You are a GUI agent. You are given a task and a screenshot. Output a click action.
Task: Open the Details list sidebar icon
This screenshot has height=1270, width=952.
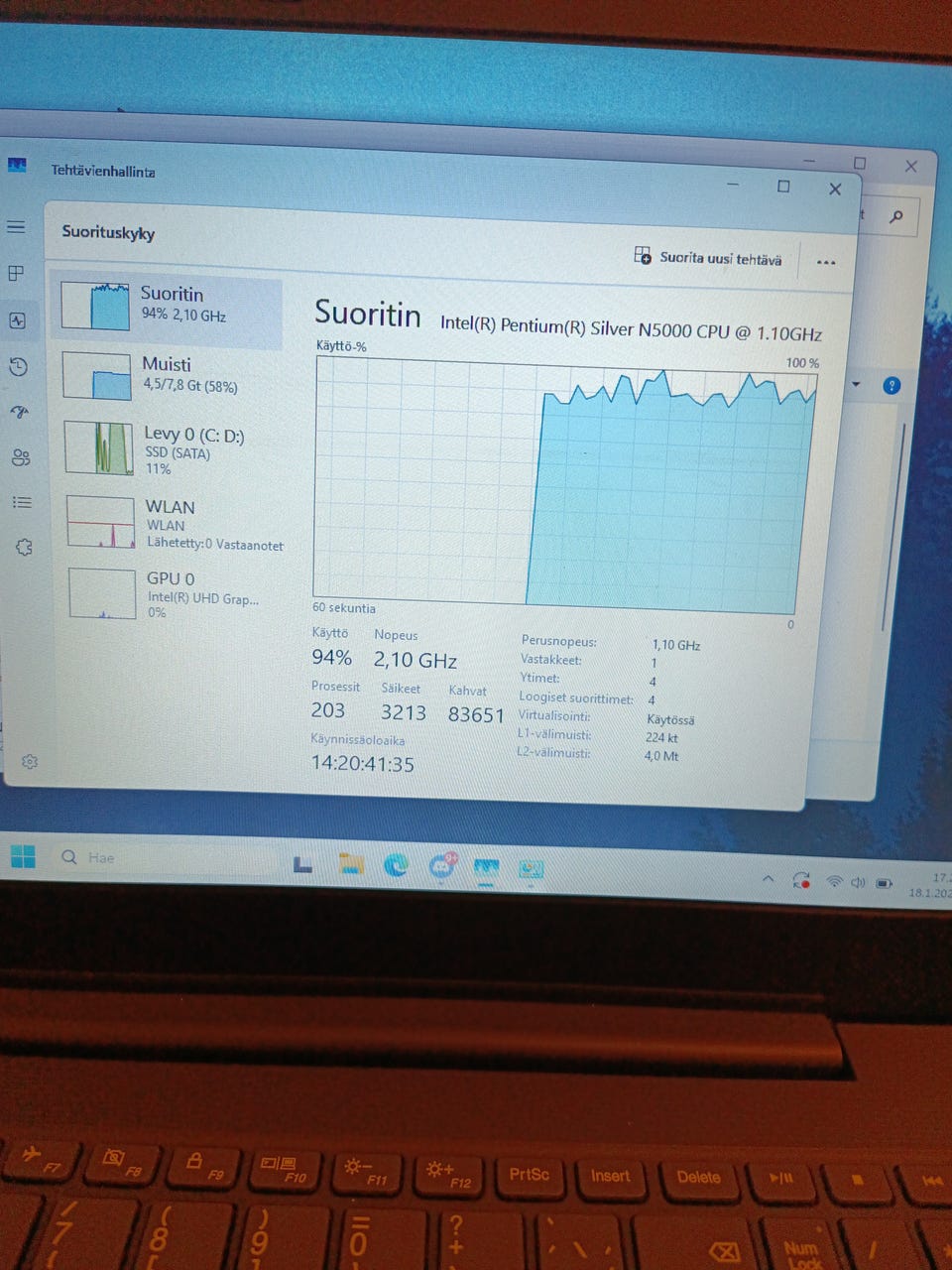pos(22,502)
